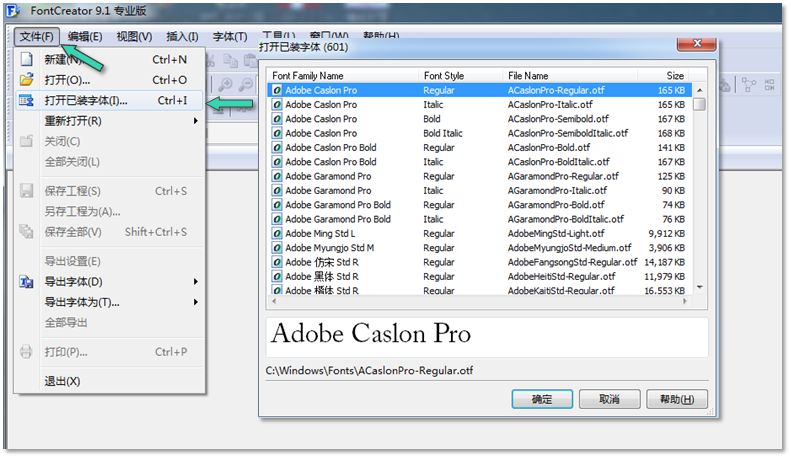Select Adobe 黑体 Std R font row
791x458 pixels.
click(479, 276)
